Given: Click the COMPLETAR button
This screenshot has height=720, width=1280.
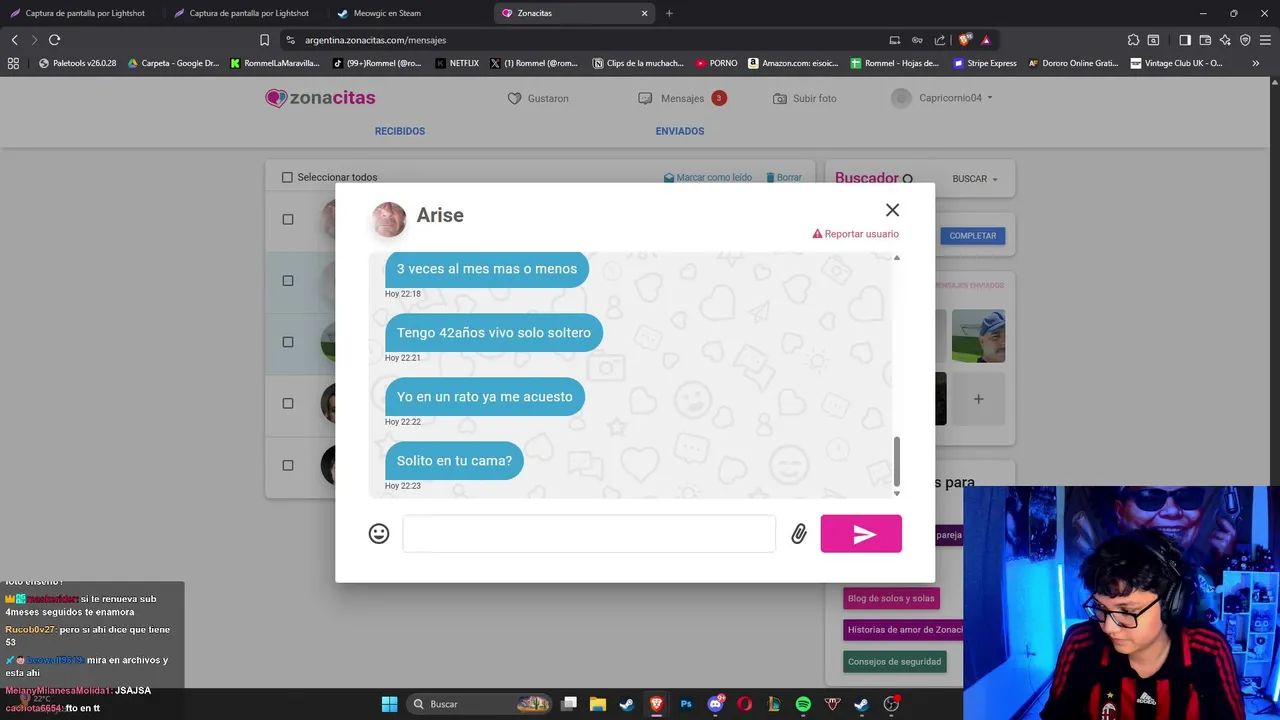Looking at the screenshot, I should (x=972, y=236).
